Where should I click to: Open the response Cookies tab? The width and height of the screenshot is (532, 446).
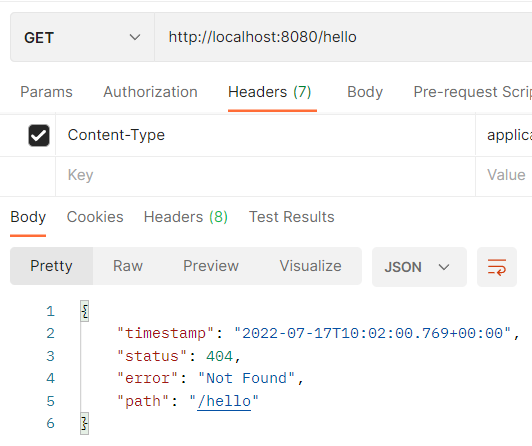tap(95, 217)
